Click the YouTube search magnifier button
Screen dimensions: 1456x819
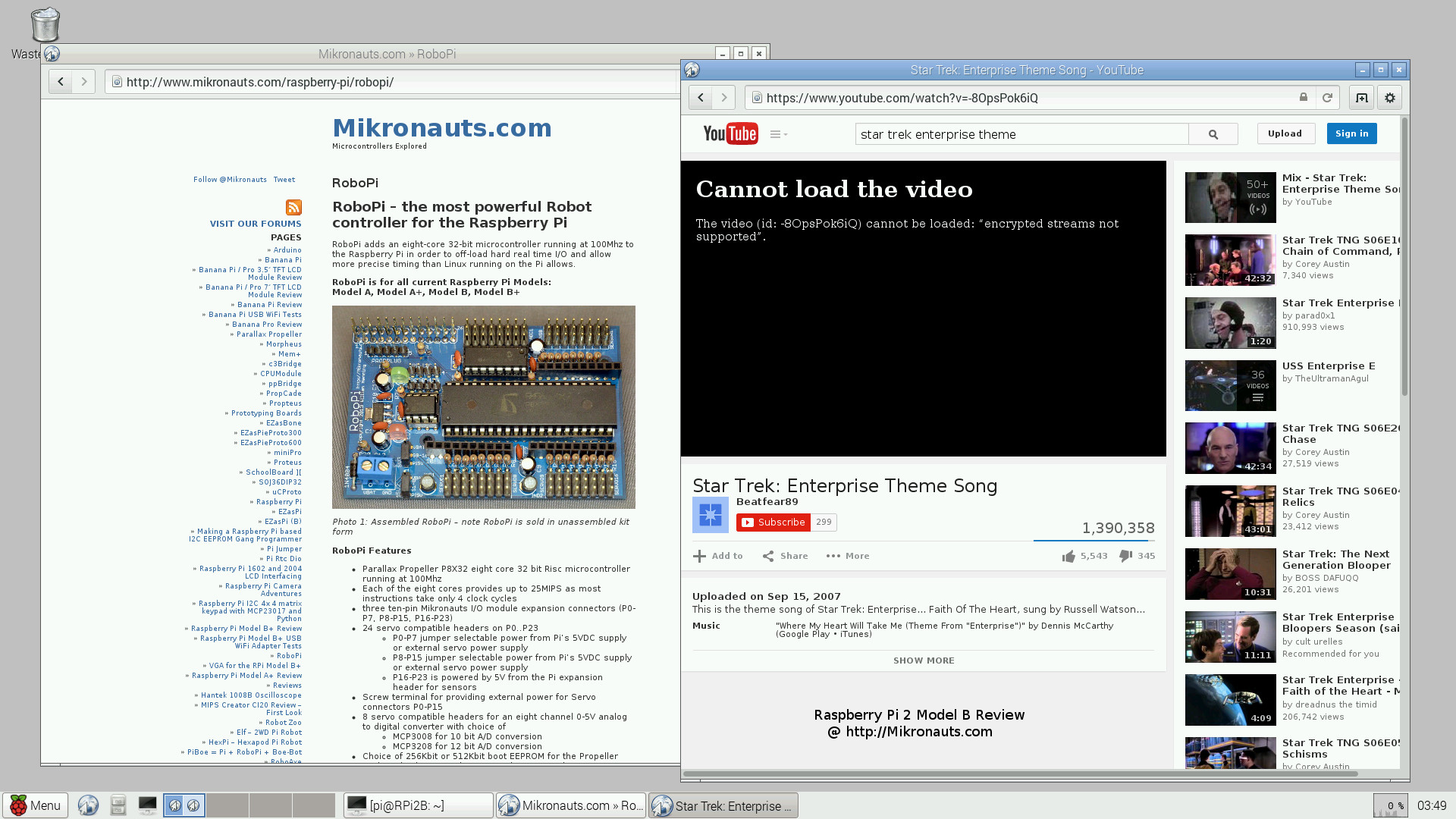pos(1213,134)
